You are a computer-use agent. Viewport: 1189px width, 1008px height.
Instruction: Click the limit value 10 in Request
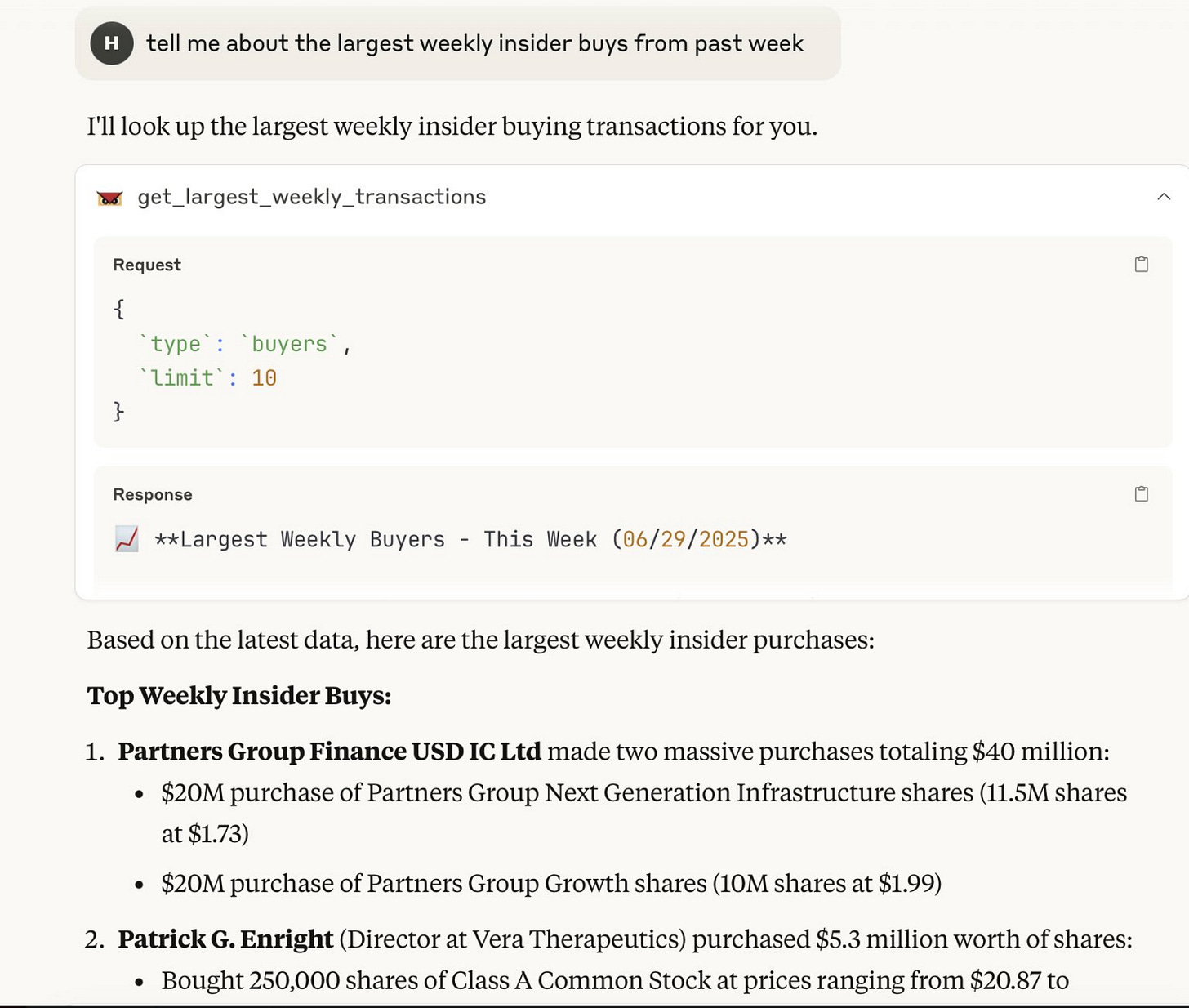264,378
